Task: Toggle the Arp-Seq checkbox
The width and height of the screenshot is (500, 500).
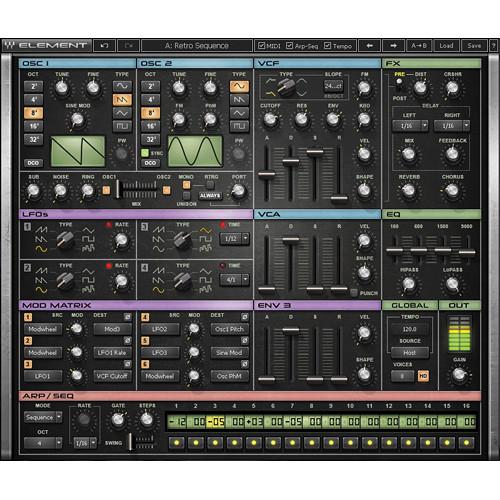Action: pyautogui.click(x=289, y=45)
